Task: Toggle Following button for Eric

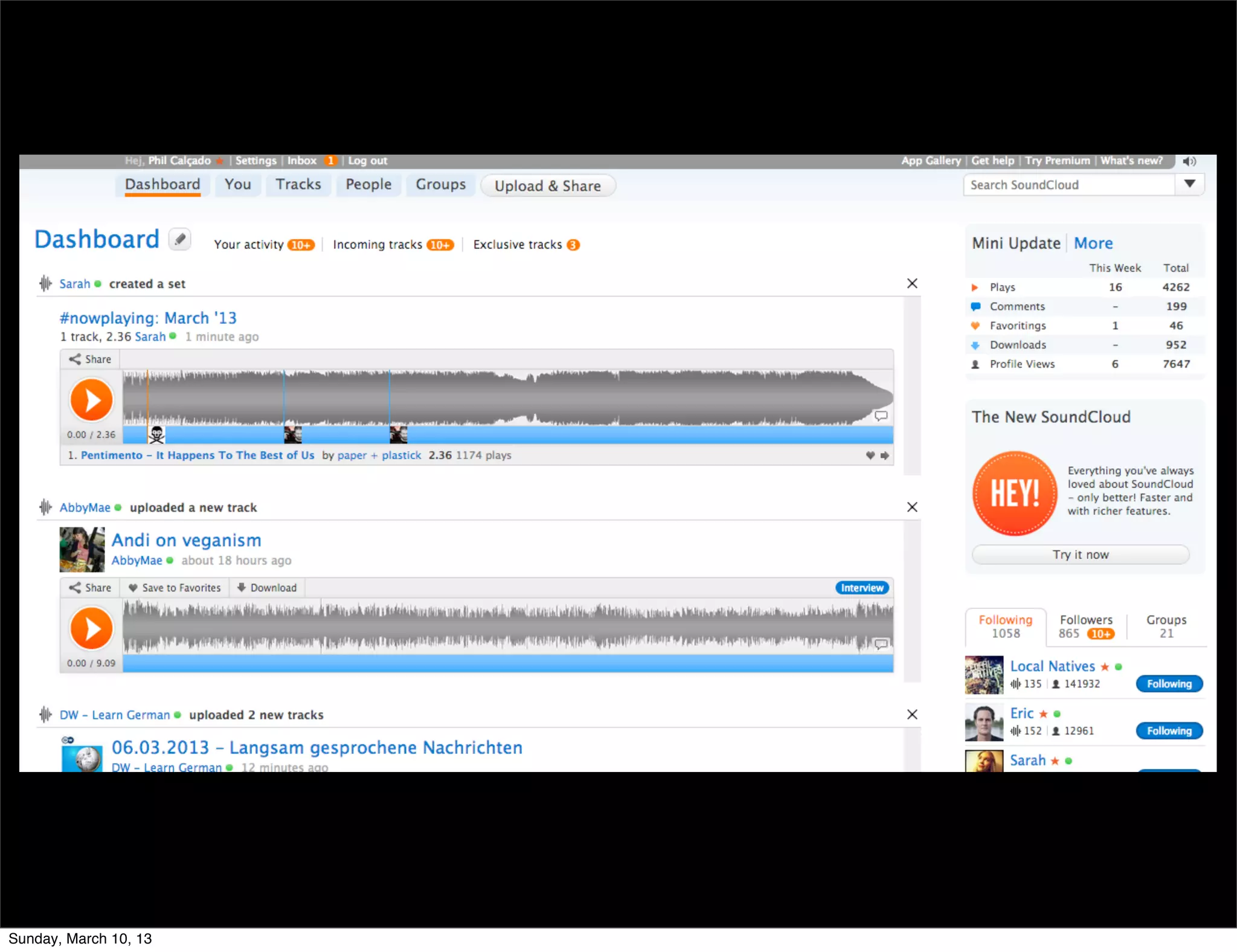Action: [x=1169, y=731]
